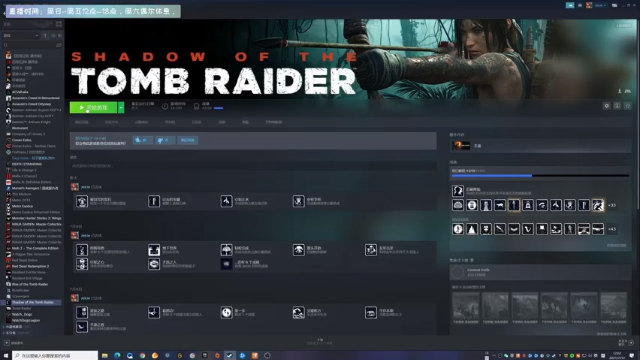640x360 pixels.
Task: Open the last screenshot thumbnail in right panel
Action: (x=613, y=308)
